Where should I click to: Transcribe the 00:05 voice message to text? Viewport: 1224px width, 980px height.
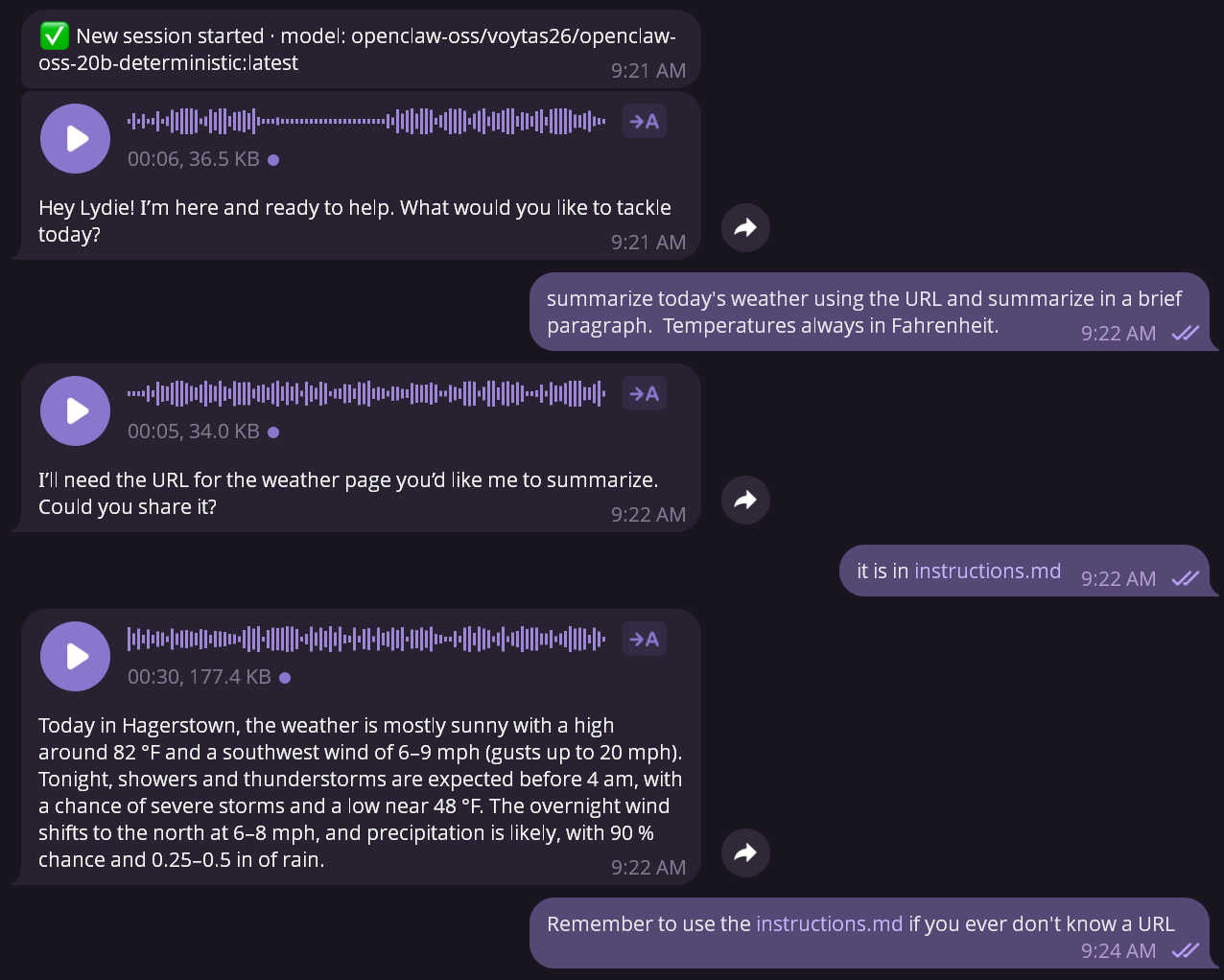pos(645,394)
